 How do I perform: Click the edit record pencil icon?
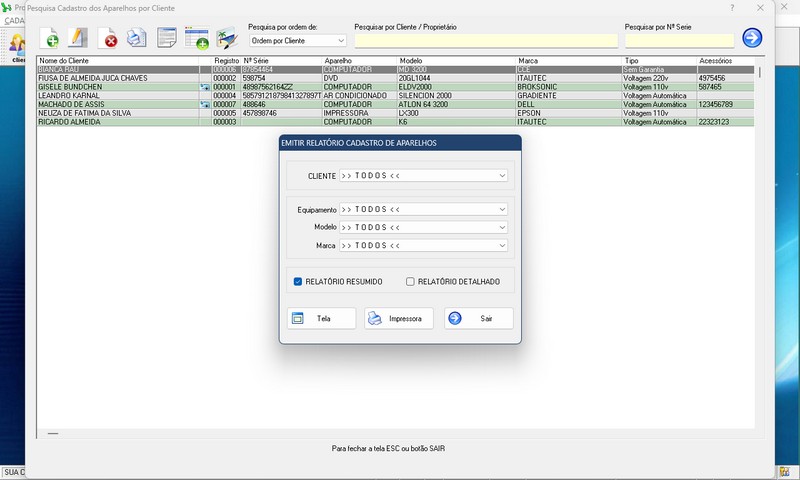pos(78,38)
